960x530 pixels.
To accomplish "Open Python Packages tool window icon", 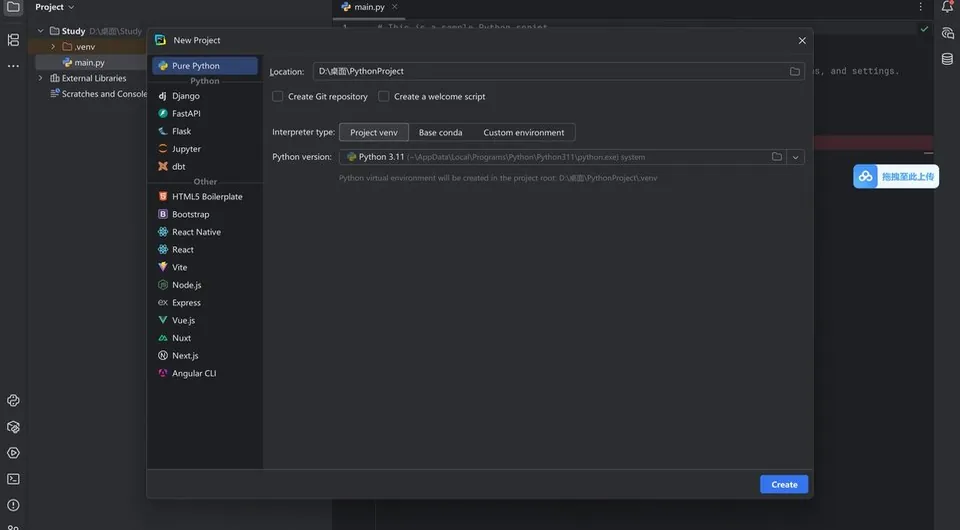I will click(13, 427).
